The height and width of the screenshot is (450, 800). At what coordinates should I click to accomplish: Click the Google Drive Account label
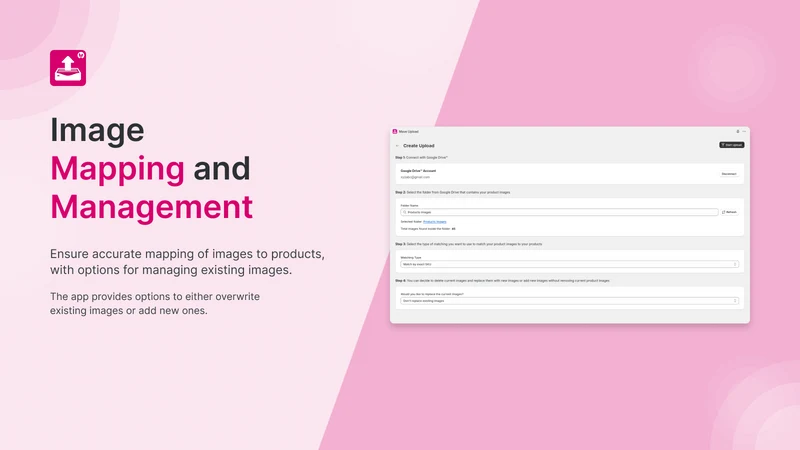point(418,171)
